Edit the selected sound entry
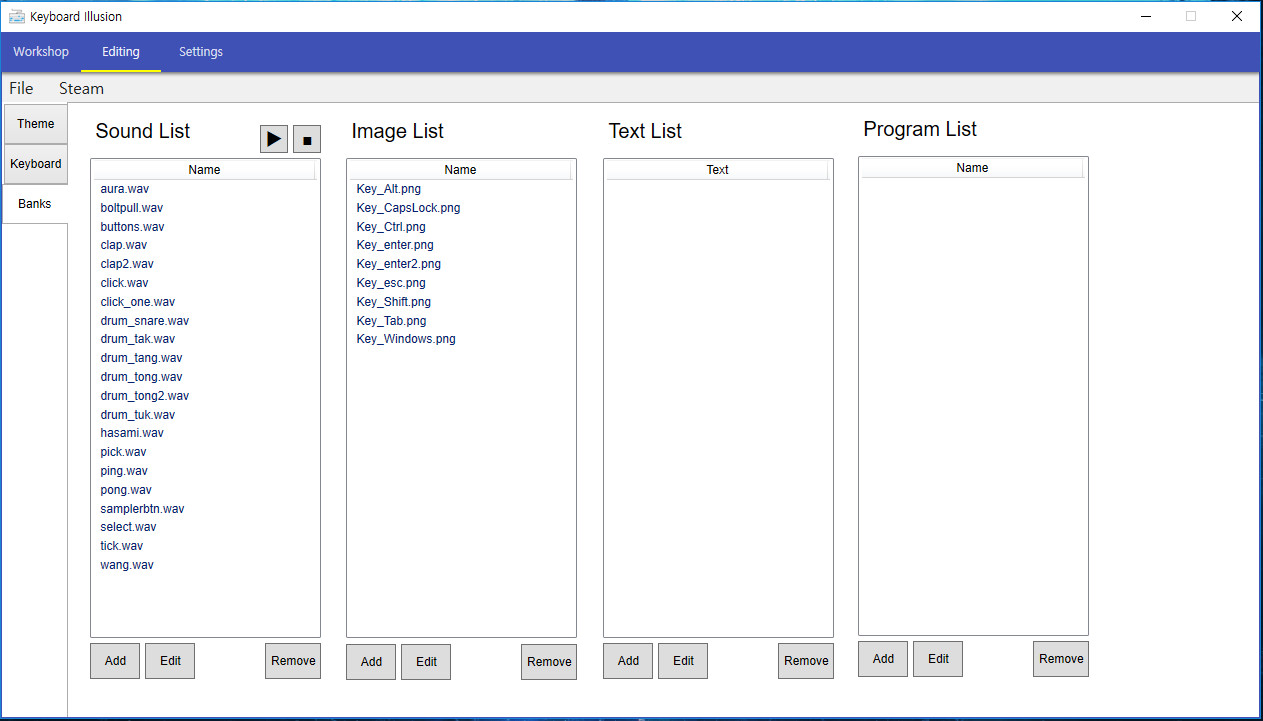Viewport: 1263px width, 721px height. (169, 660)
